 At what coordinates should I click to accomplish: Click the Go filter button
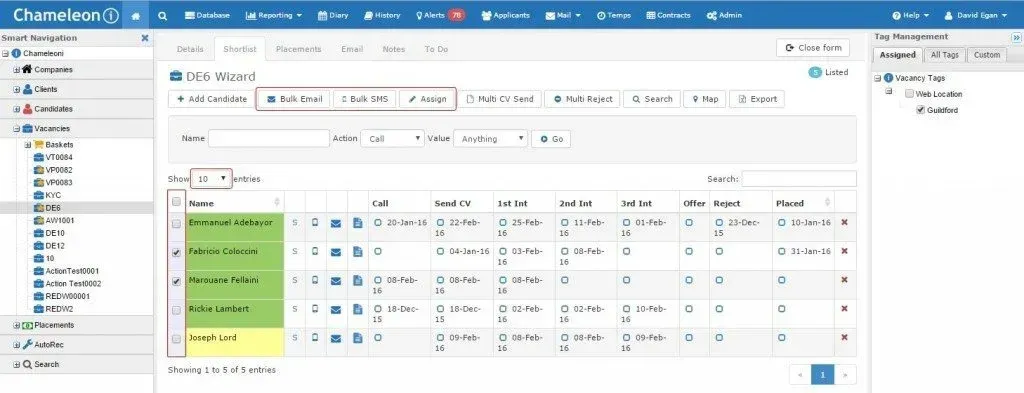tap(551, 139)
